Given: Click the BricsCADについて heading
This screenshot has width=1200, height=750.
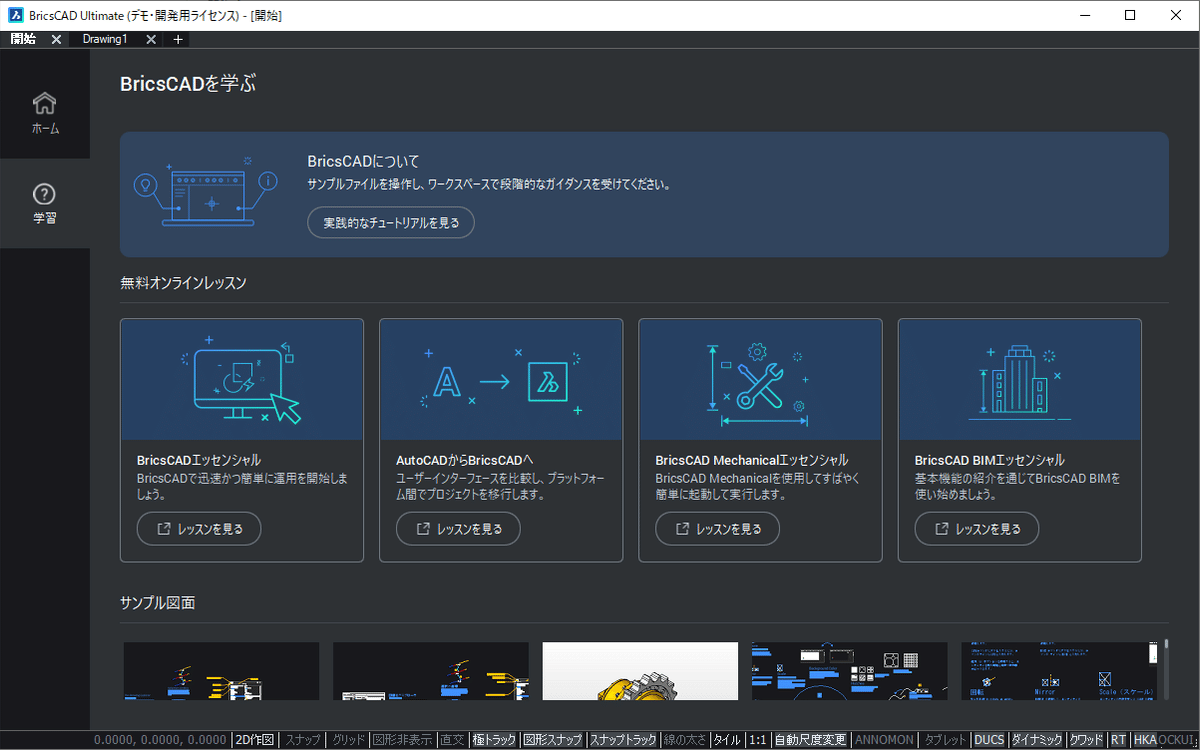Looking at the screenshot, I should pos(364,161).
